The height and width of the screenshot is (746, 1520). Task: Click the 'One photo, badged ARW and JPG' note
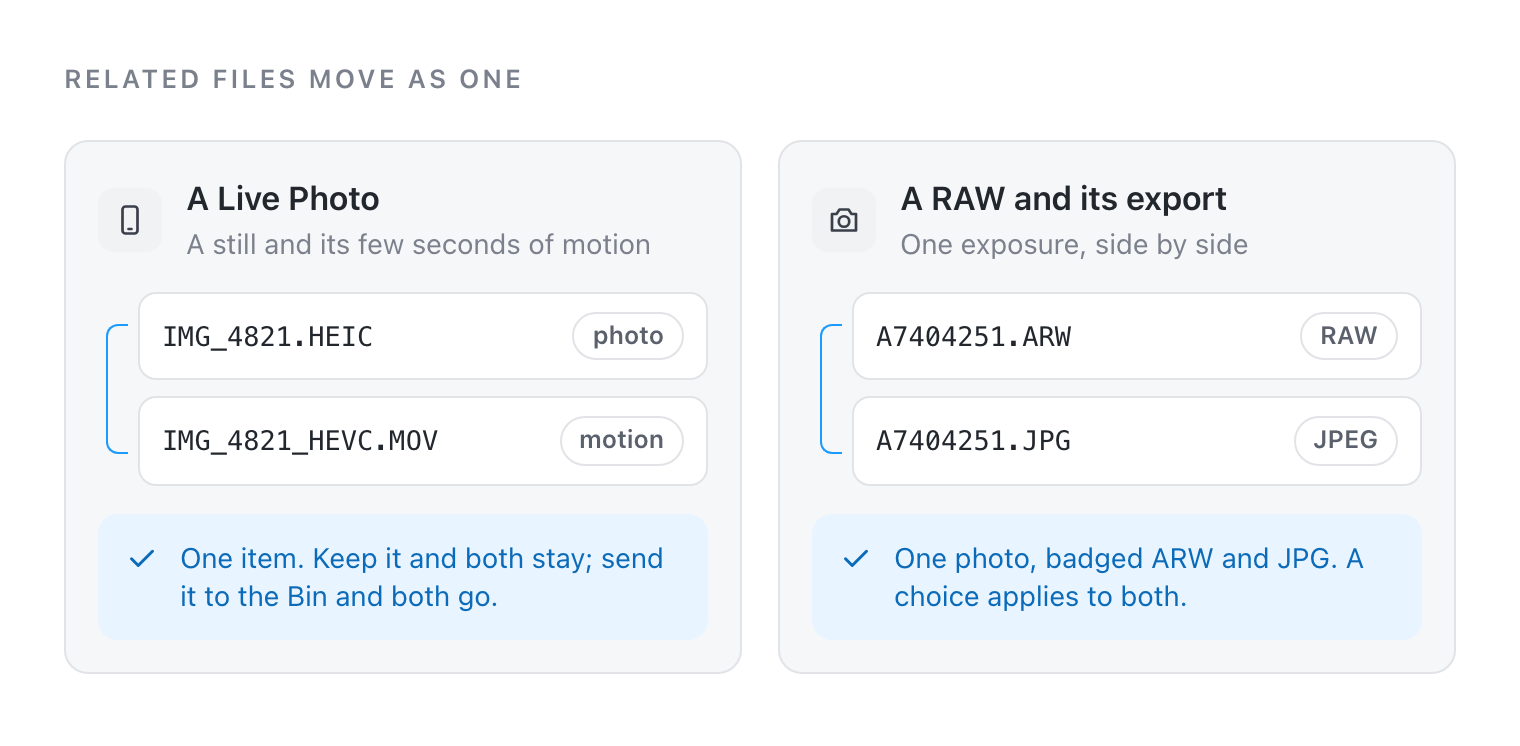coord(1117,577)
